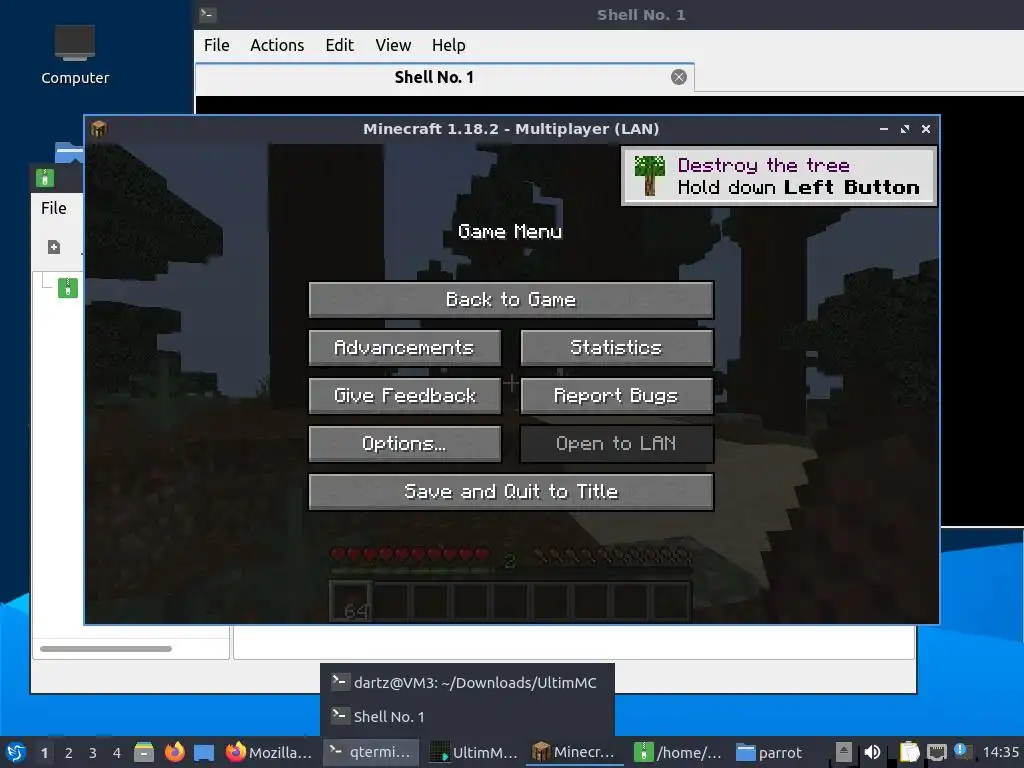Select the Shell No. 1 terminal tab
This screenshot has width=1024, height=768.
pos(434,77)
